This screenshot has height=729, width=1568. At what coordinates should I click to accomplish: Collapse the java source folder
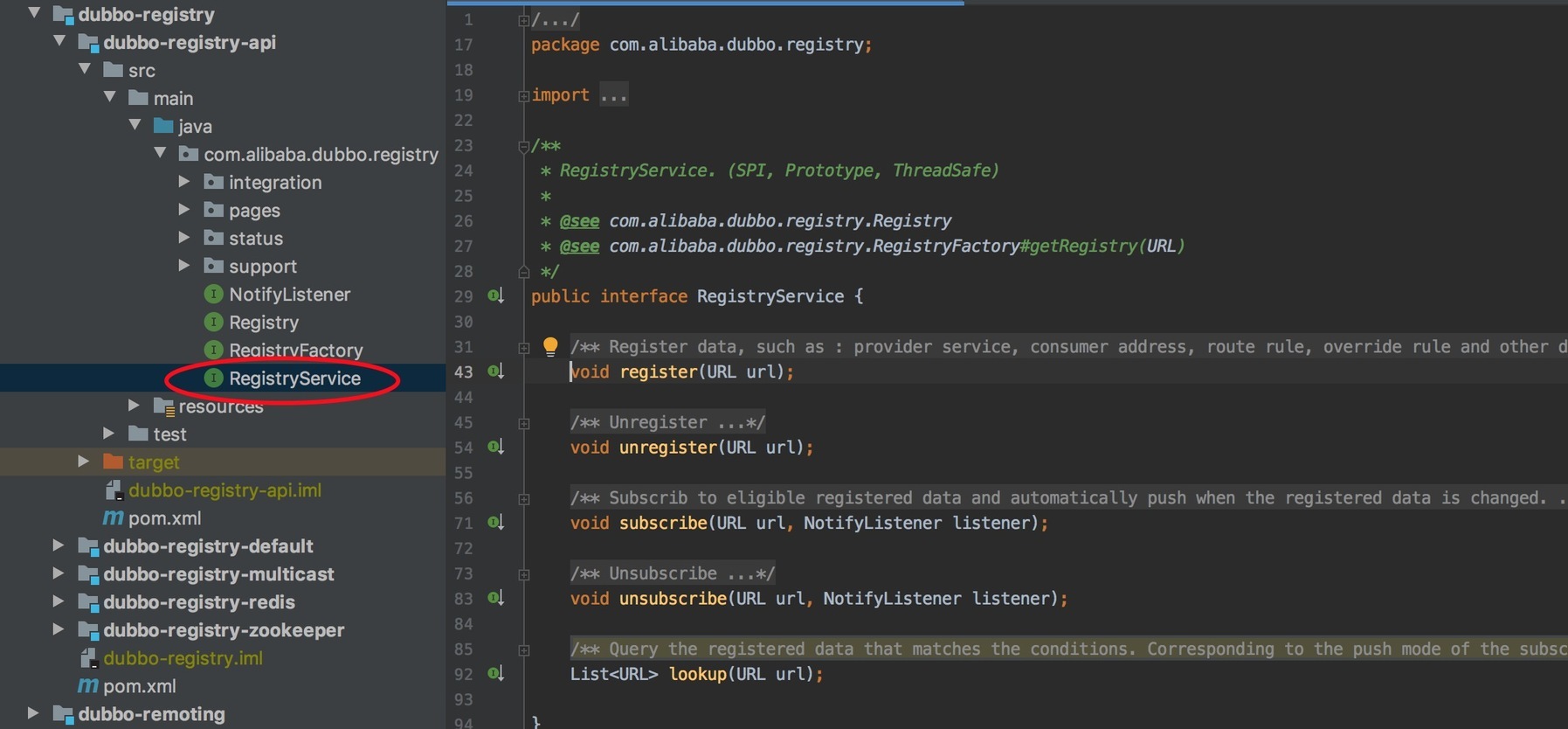135,125
